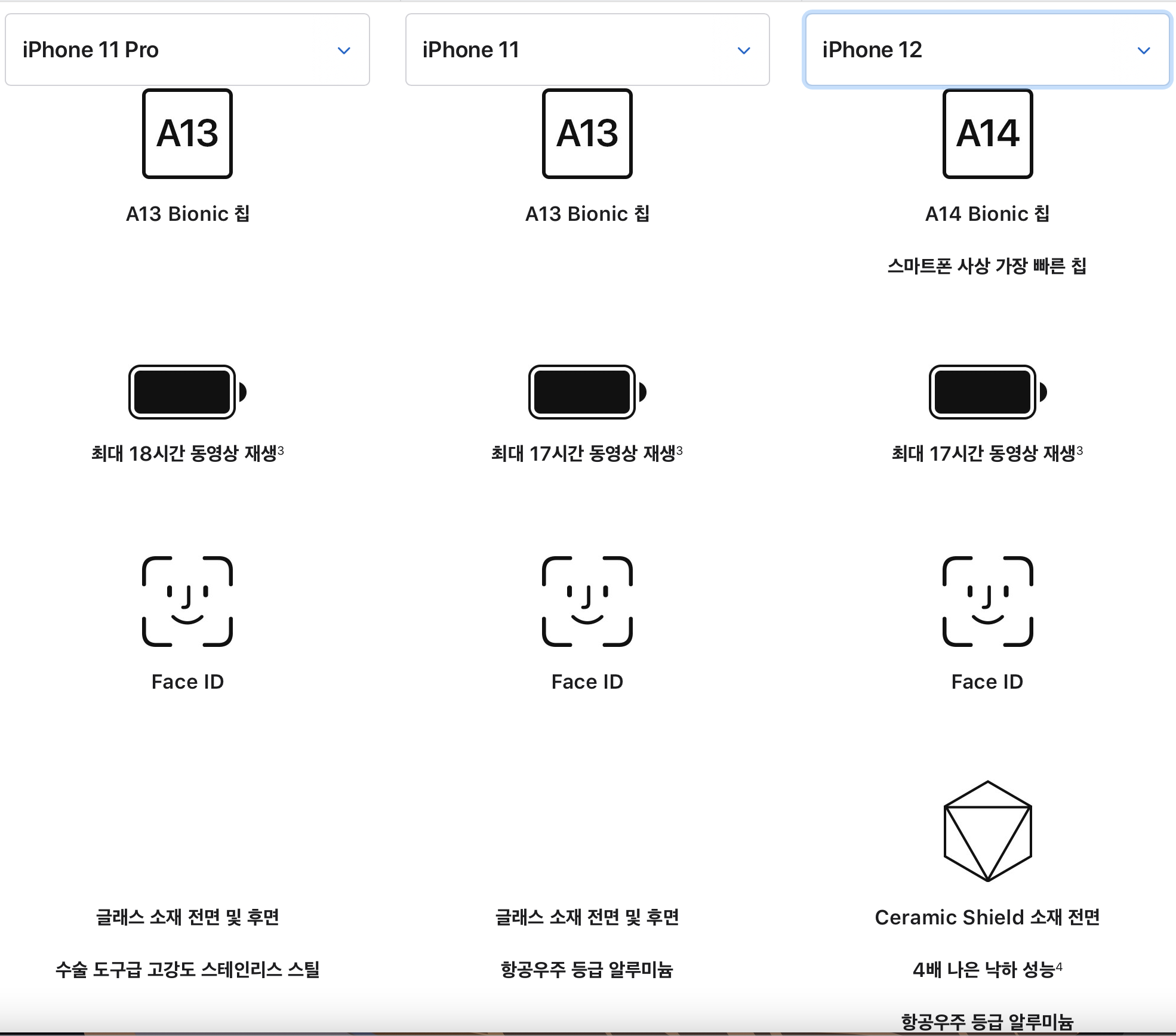
Task: Click the chevron arrow in iPhone 12 selector
Action: [x=1144, y=51]
